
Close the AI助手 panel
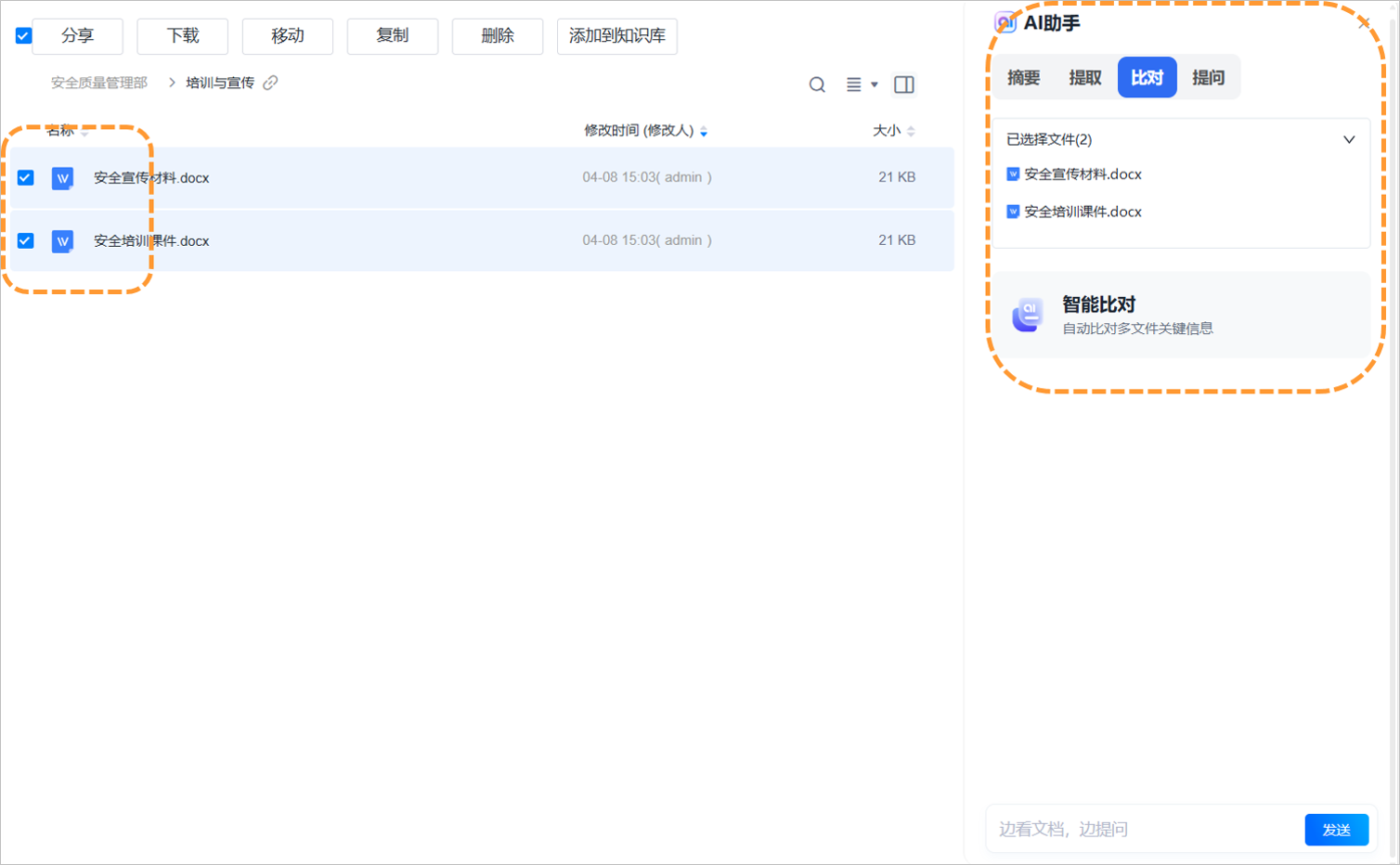pyautogui.click(x=1364, y=23)
